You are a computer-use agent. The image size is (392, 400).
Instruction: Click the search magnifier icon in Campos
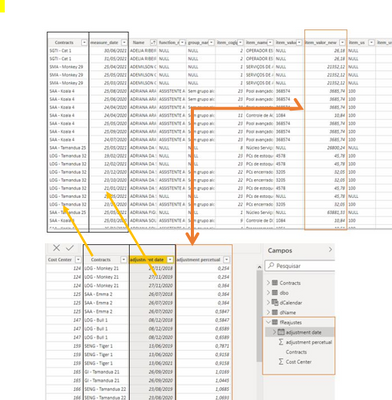pos(271,265)
